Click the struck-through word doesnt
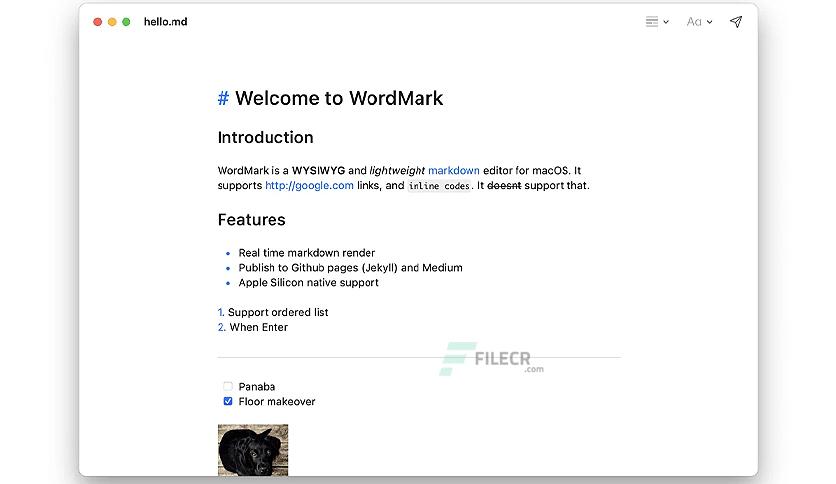Image resolution: width=836 pixels, height=484 pixels. click(x=504, y=185)
